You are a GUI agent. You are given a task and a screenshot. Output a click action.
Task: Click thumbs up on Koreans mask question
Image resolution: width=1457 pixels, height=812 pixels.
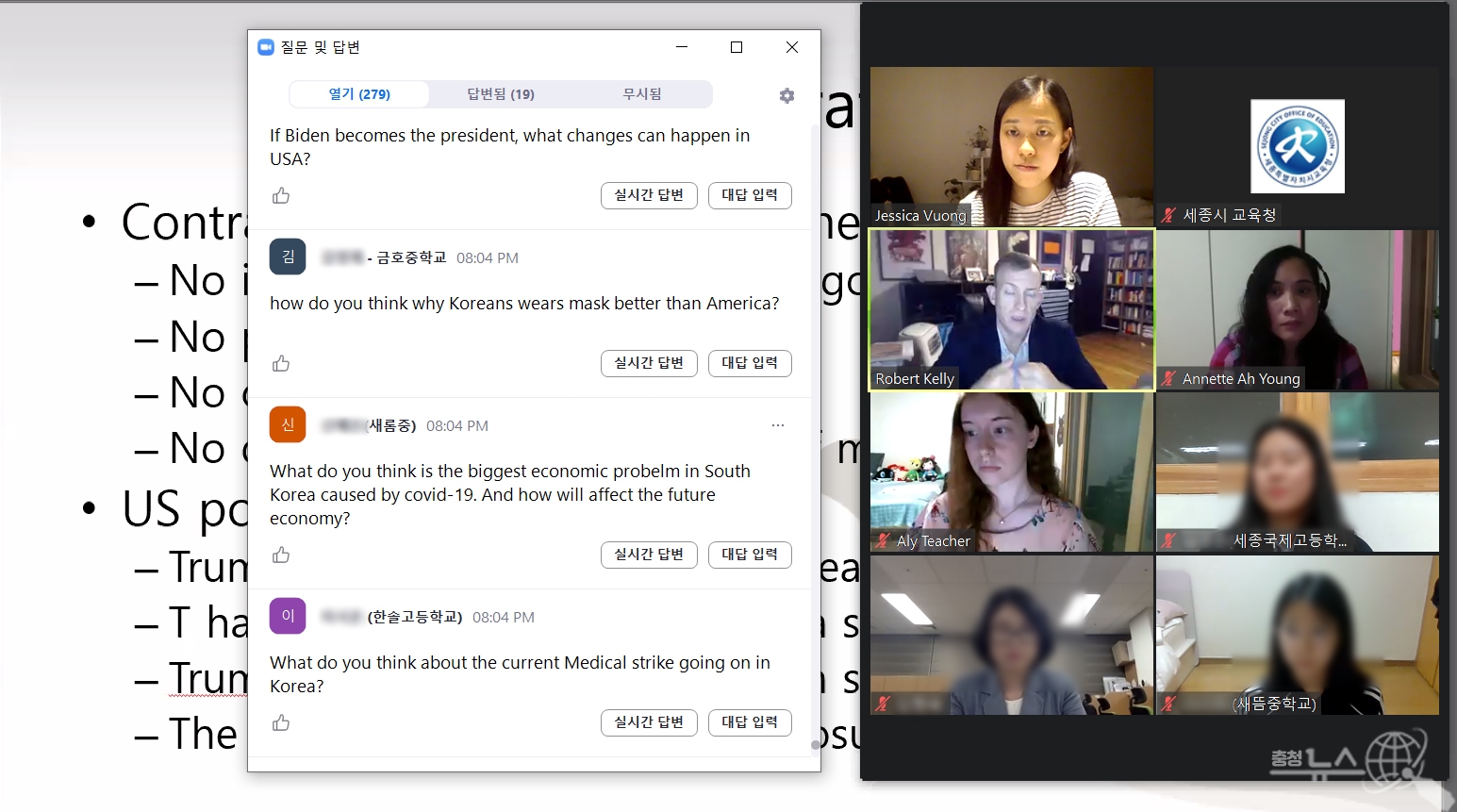coord(281,363)
